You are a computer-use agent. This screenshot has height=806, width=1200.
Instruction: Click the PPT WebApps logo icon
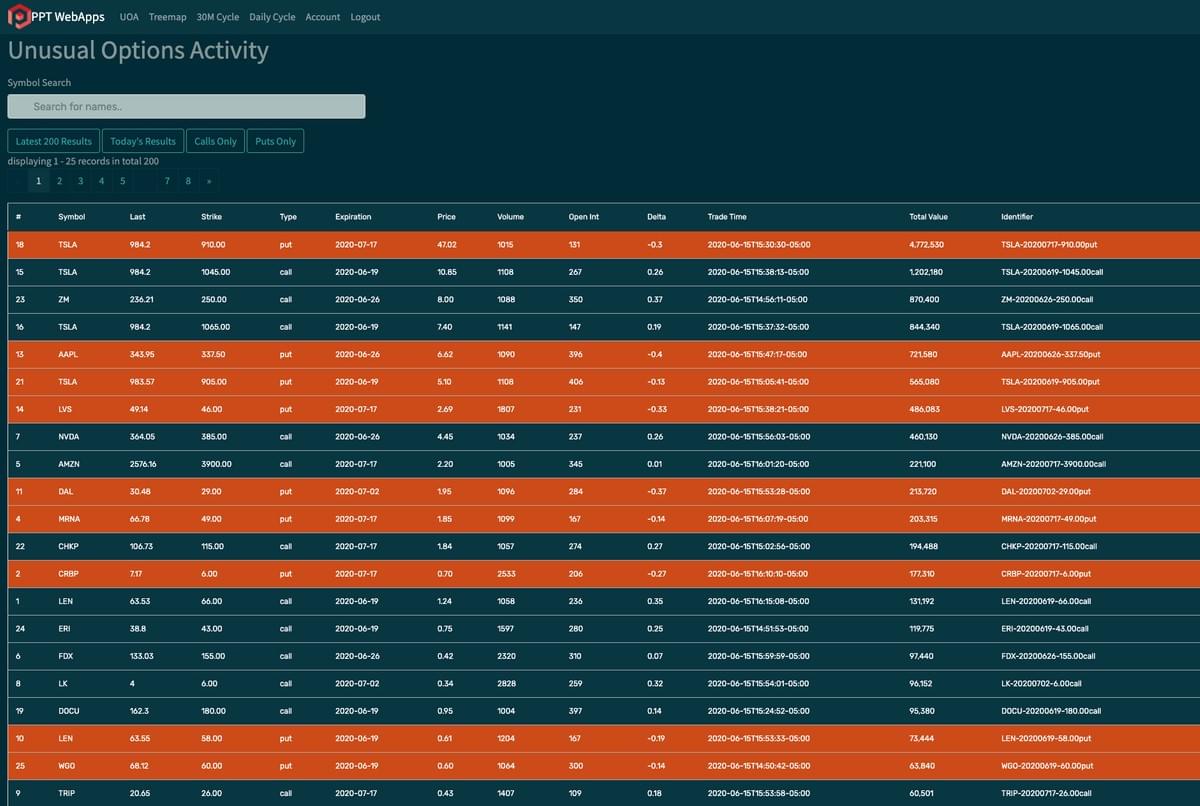pyautogui.click(x=19, y=17)
